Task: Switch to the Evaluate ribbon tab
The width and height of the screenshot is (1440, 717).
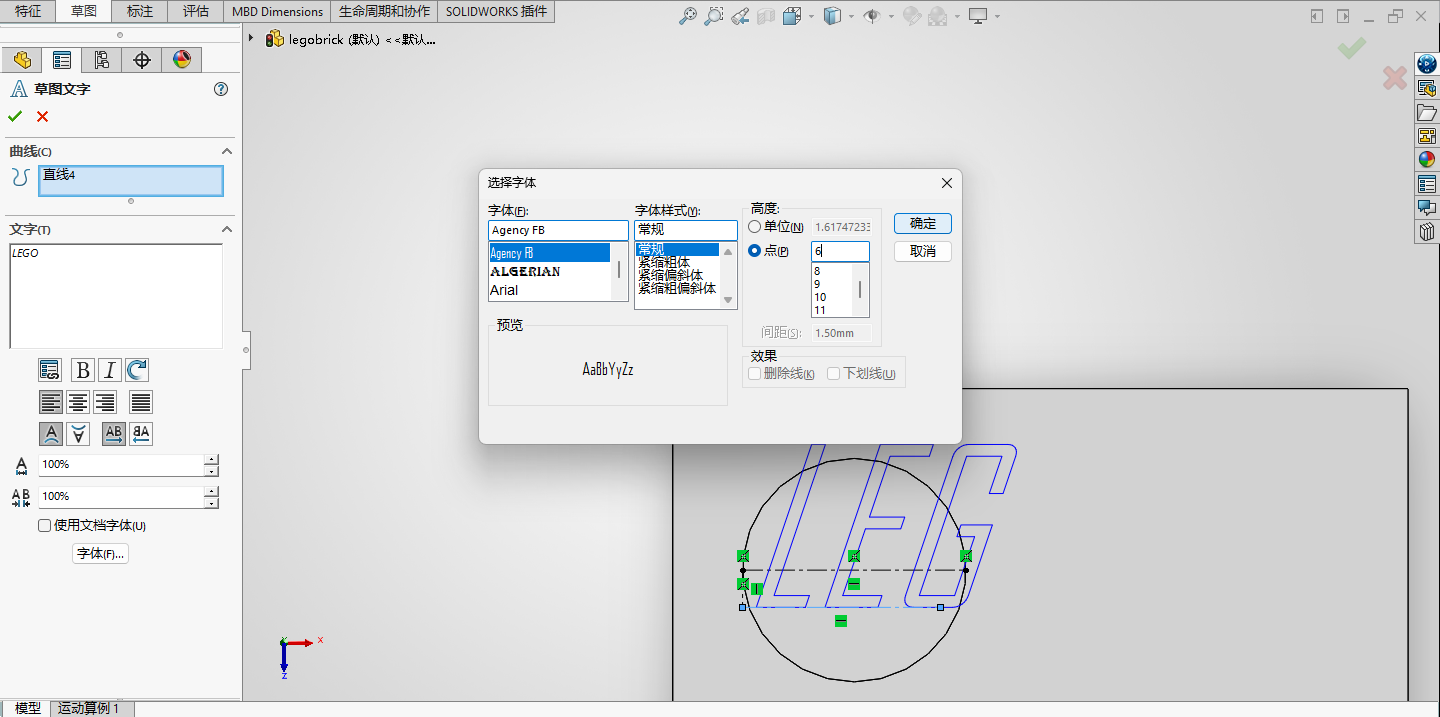Action: pos(196,11)
